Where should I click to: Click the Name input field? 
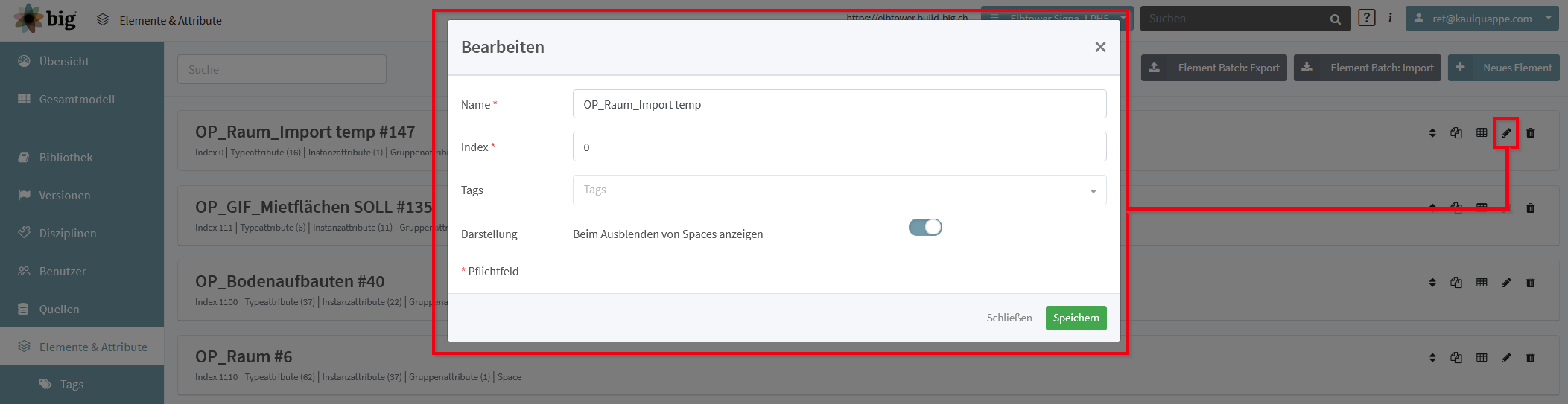coord(839,104)
